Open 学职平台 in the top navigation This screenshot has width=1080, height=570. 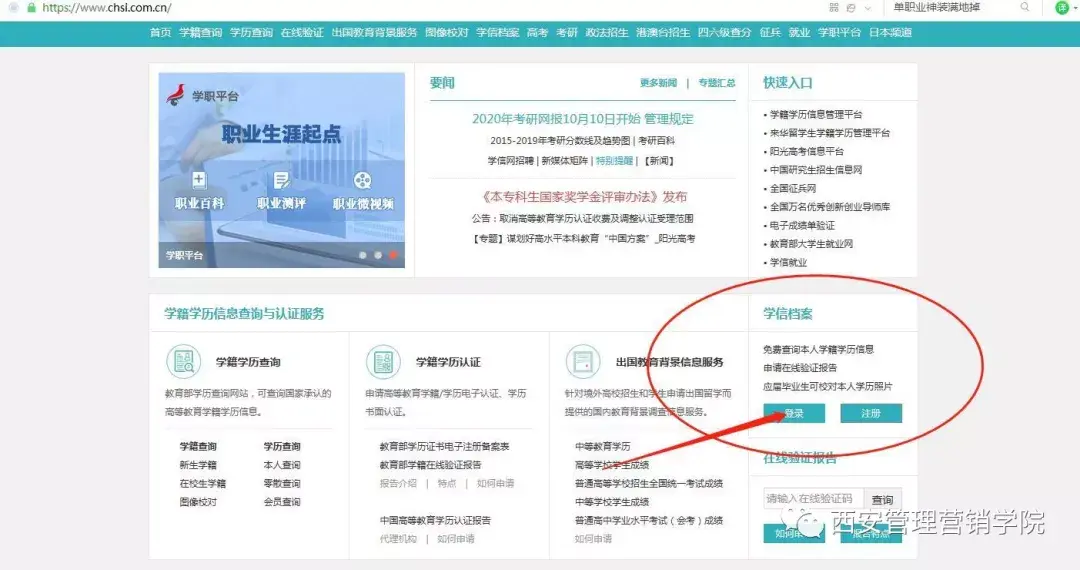coord(840,32)
